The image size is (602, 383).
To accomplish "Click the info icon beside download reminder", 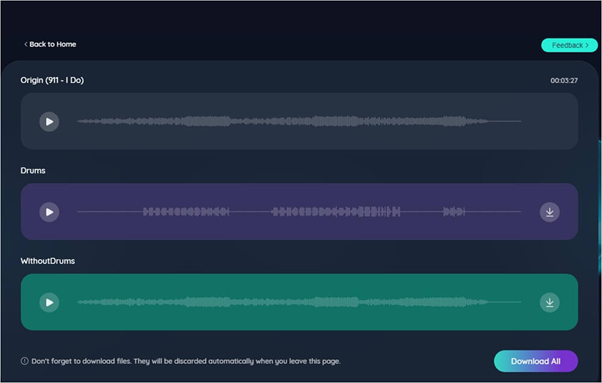I will pos(25,361).
